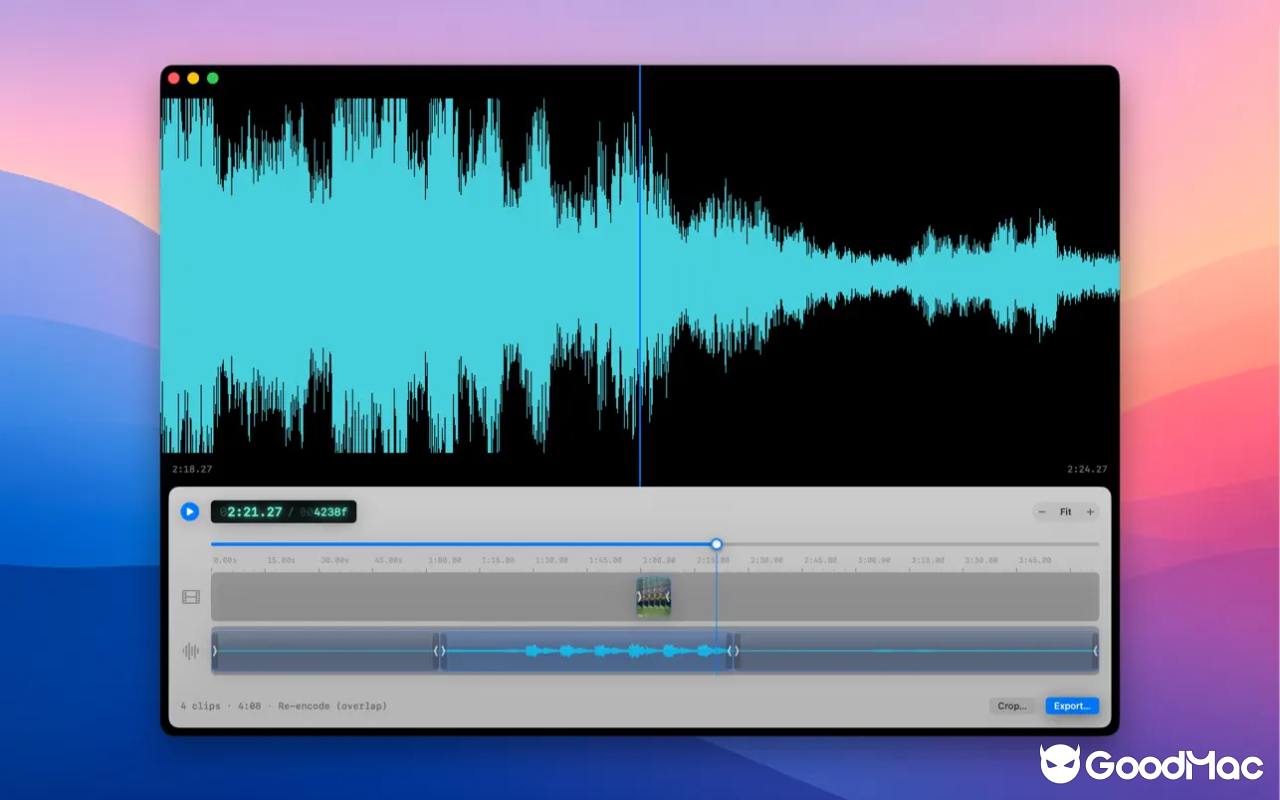The width and height of the screenshot is (1280, 800).
Task: Jump to the 1:45.00 ruler mark
Action: coord(606,561)
